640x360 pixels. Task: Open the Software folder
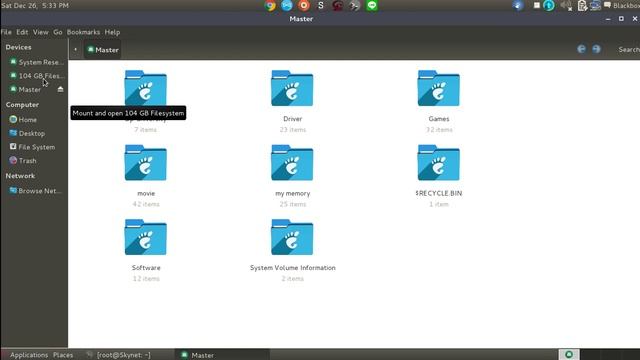pos(146,238)
